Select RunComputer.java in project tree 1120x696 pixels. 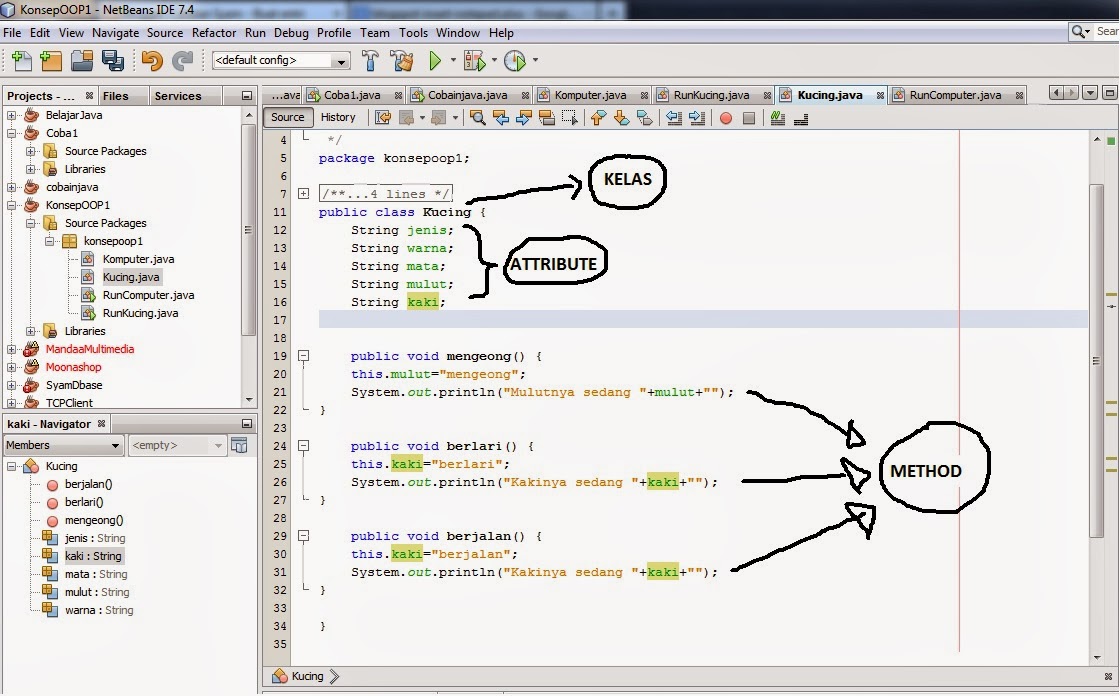pyautogui.click(x=149, y=295)
